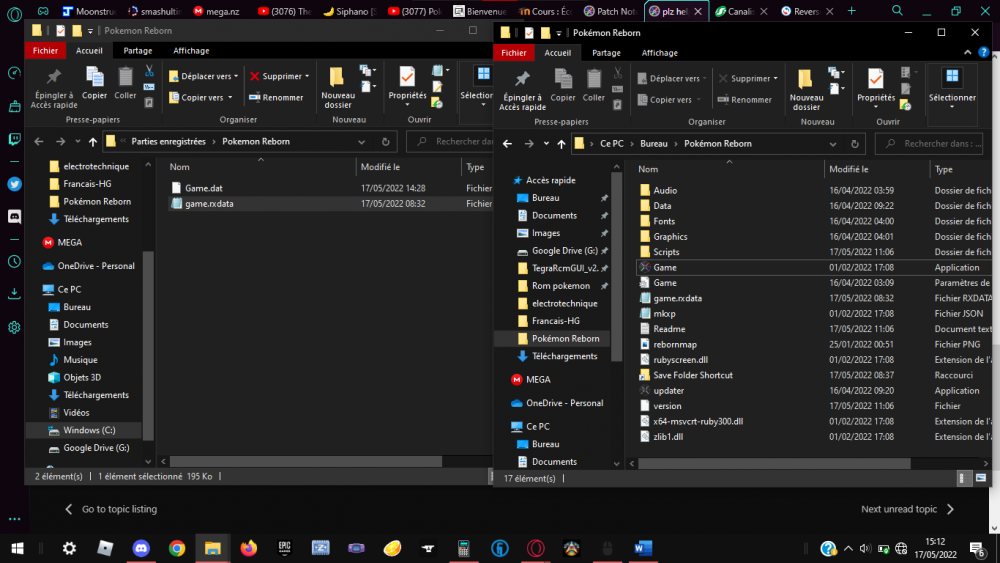1000x563 pixels.
Task: Click Renommer in left window ribbon
Action: click(276, 98)
